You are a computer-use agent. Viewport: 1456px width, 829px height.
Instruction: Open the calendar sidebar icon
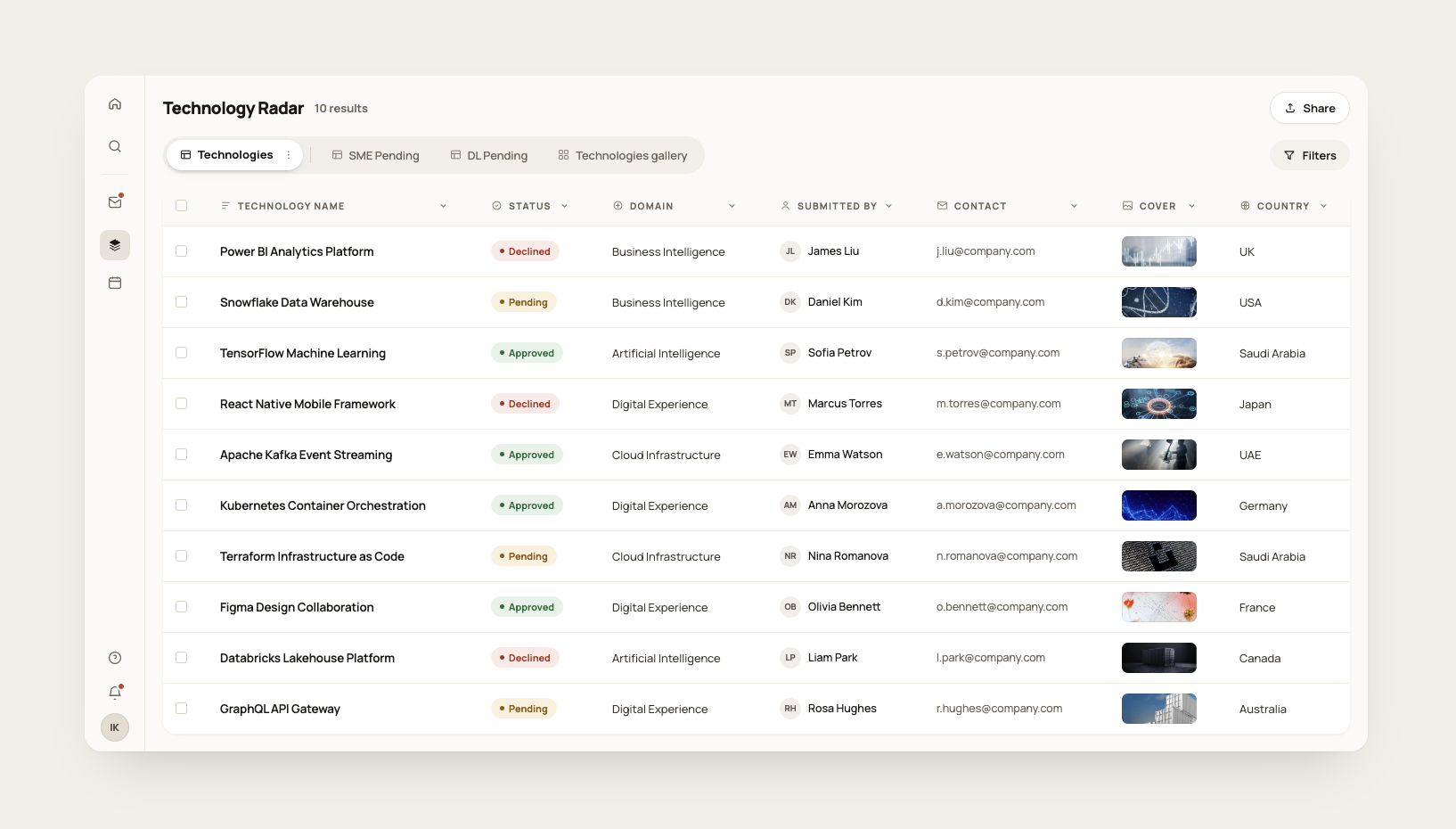[x=115, y=283]
